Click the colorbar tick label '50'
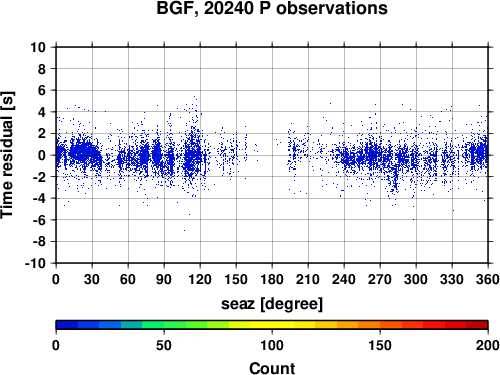This screenshot has width=500, height=375. tap(164, 345)
